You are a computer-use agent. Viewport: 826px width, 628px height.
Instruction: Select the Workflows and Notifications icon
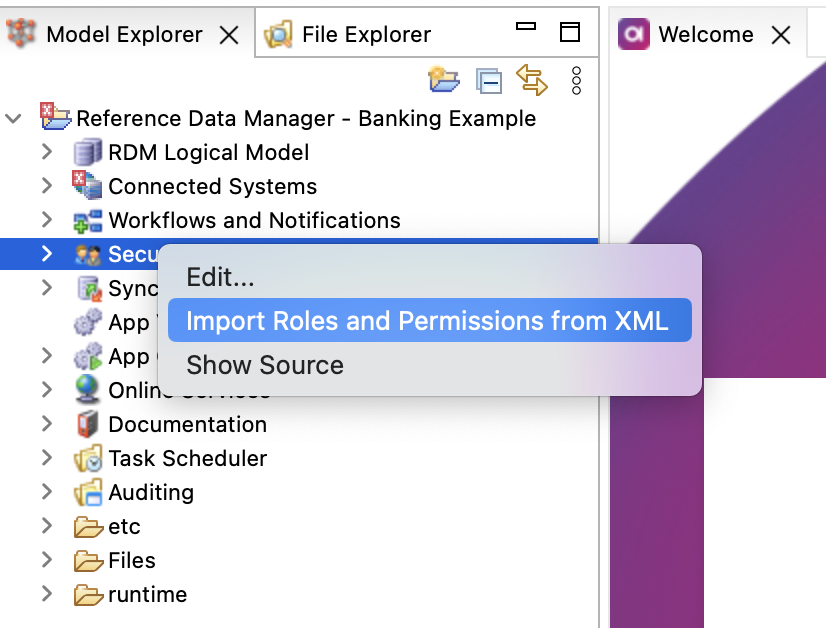89,220
